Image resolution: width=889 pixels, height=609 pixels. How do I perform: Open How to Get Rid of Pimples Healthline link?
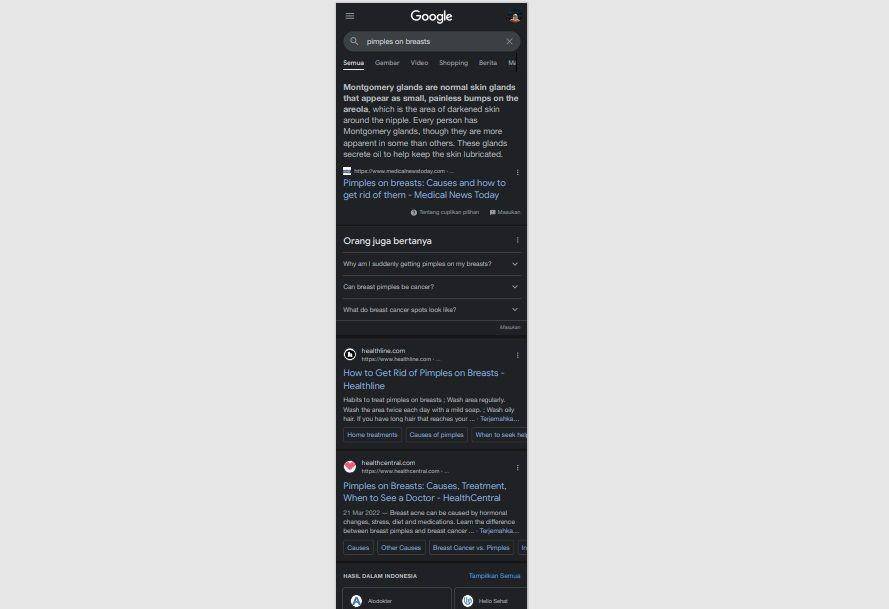[x=423, y=379]
